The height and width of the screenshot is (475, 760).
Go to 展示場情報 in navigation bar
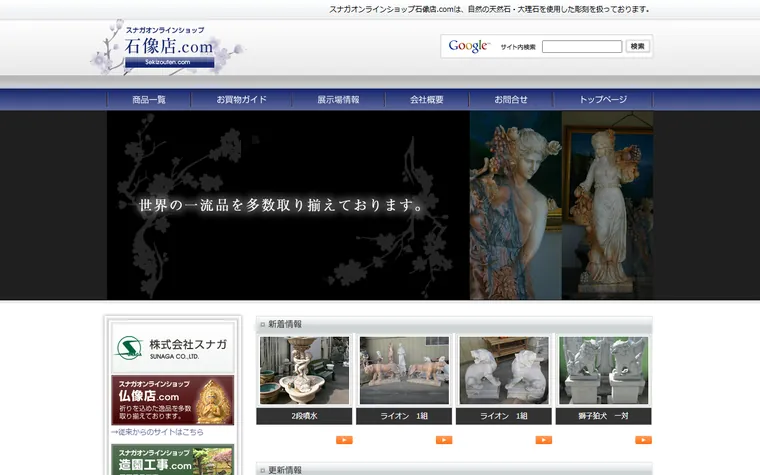point(338,99)
